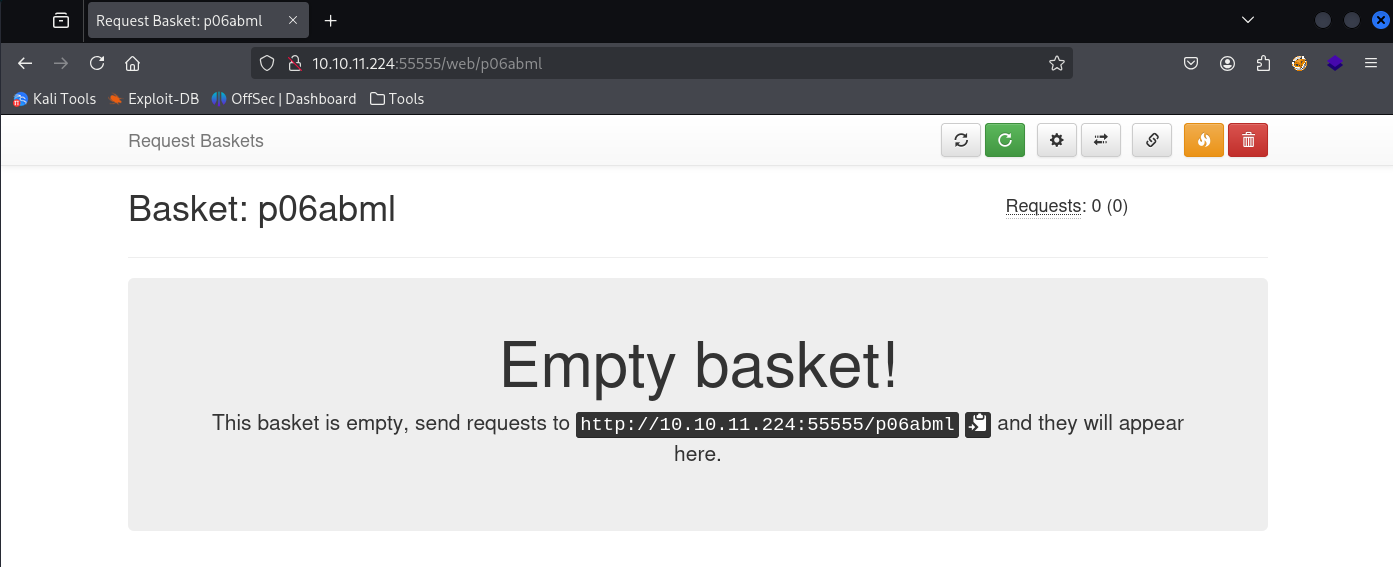Click the Request Baskets home link
This screenshot has height=567, width=1393.
point(196,141)
